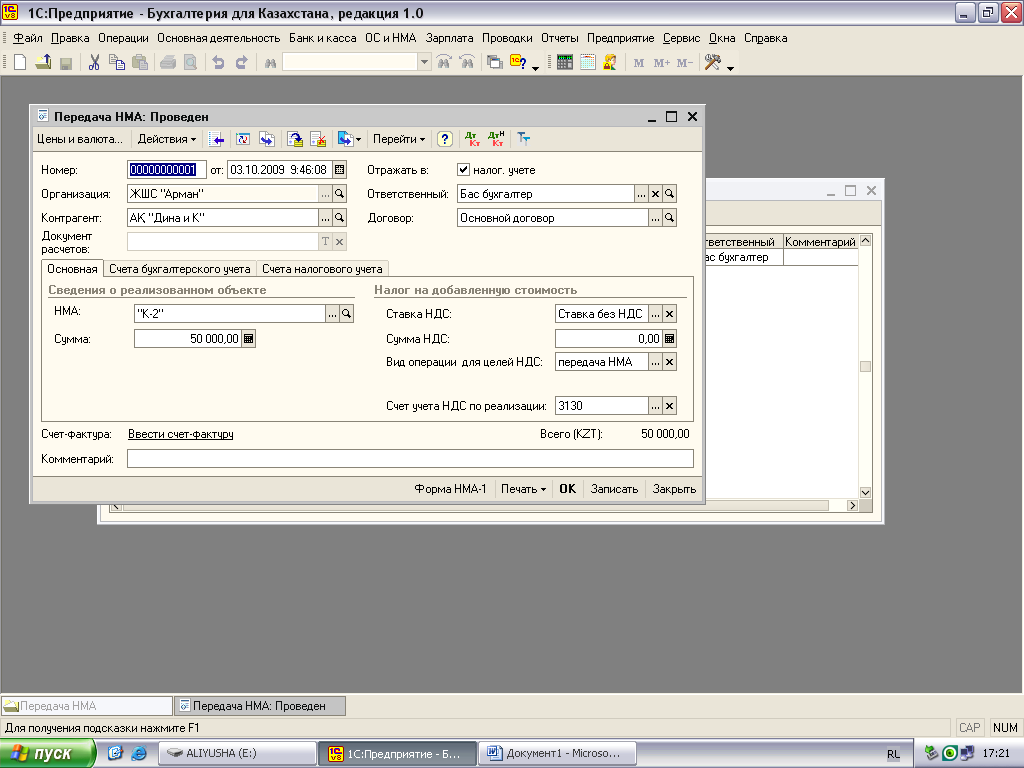
Task: Click the Cut scissors icon
Action: point(94,63)
